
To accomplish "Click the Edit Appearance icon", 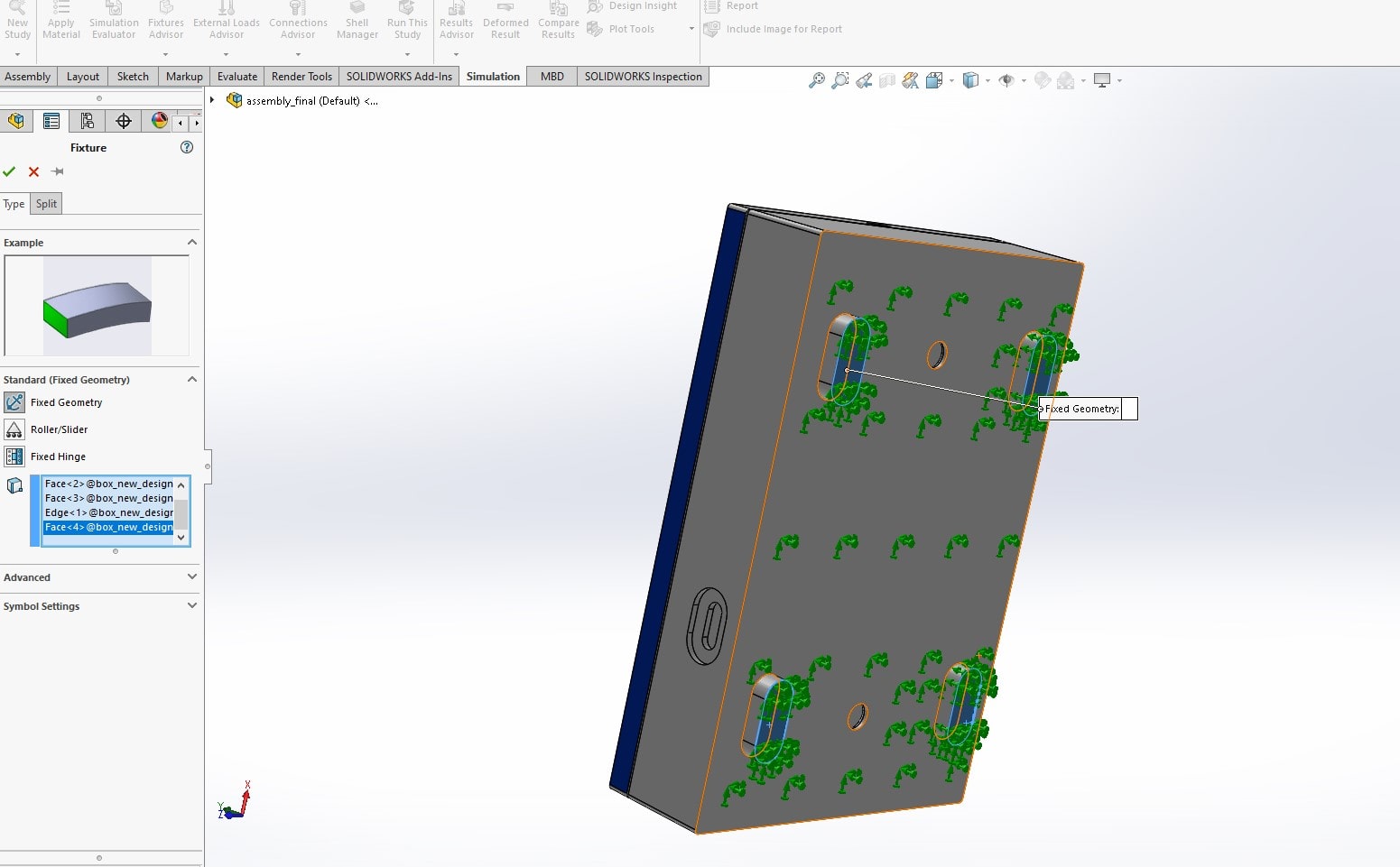I will 1043,80.
